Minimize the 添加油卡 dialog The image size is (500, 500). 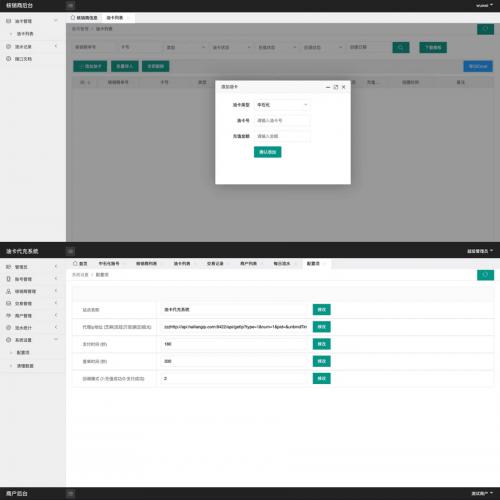coord(328,87)
